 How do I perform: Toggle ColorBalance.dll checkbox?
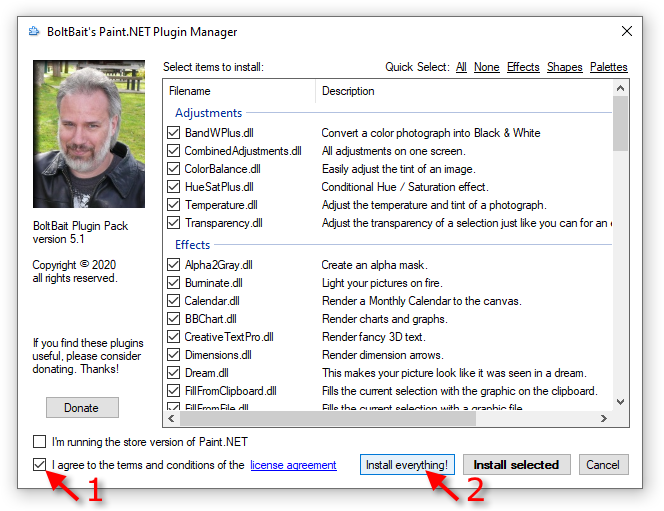tap(173, 169)
